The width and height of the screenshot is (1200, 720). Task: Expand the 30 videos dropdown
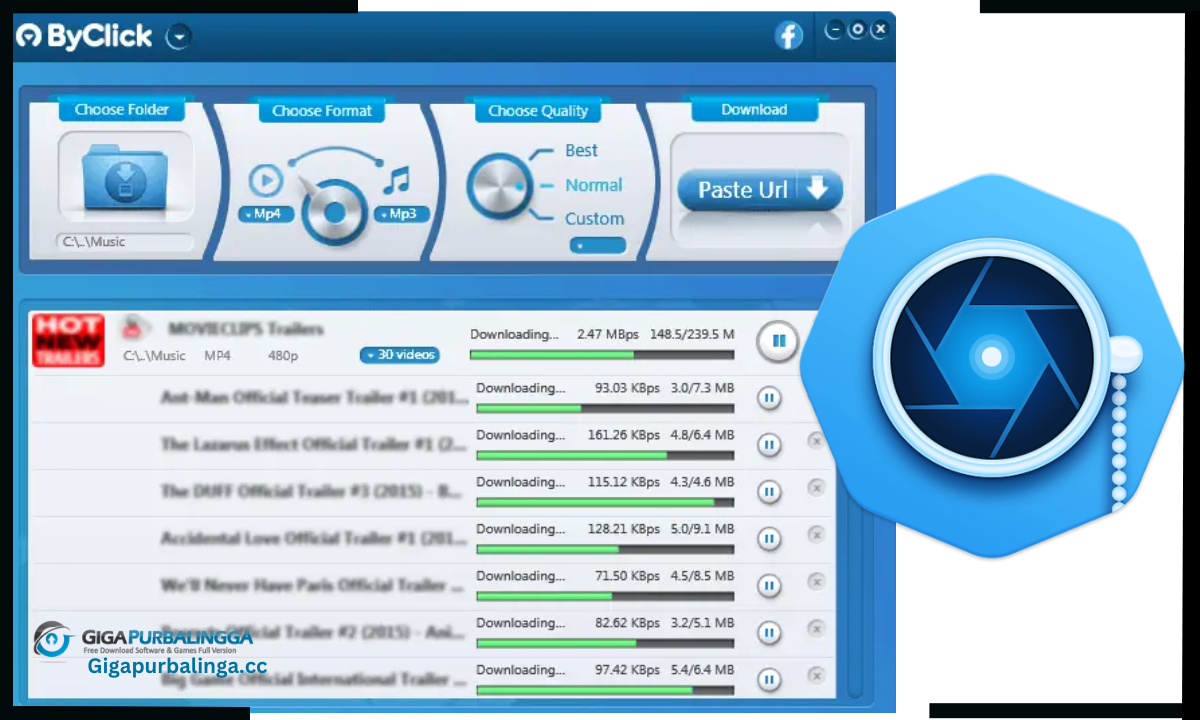coord(399,355)
